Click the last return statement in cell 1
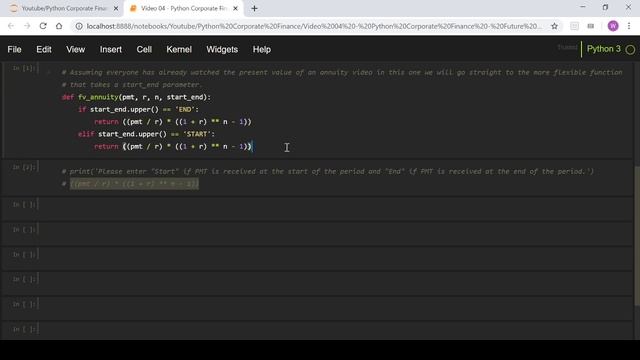 (173, 146)
